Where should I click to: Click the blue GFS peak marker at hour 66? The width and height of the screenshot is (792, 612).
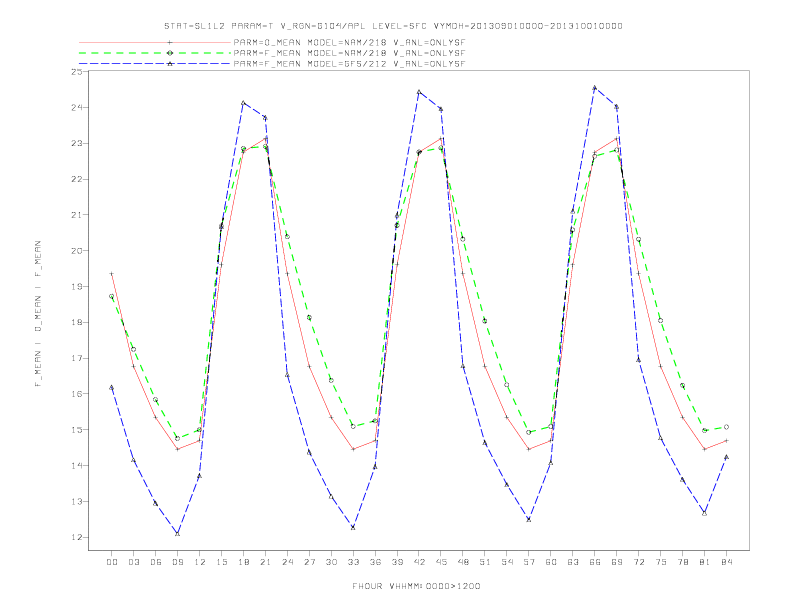[595, 88]
